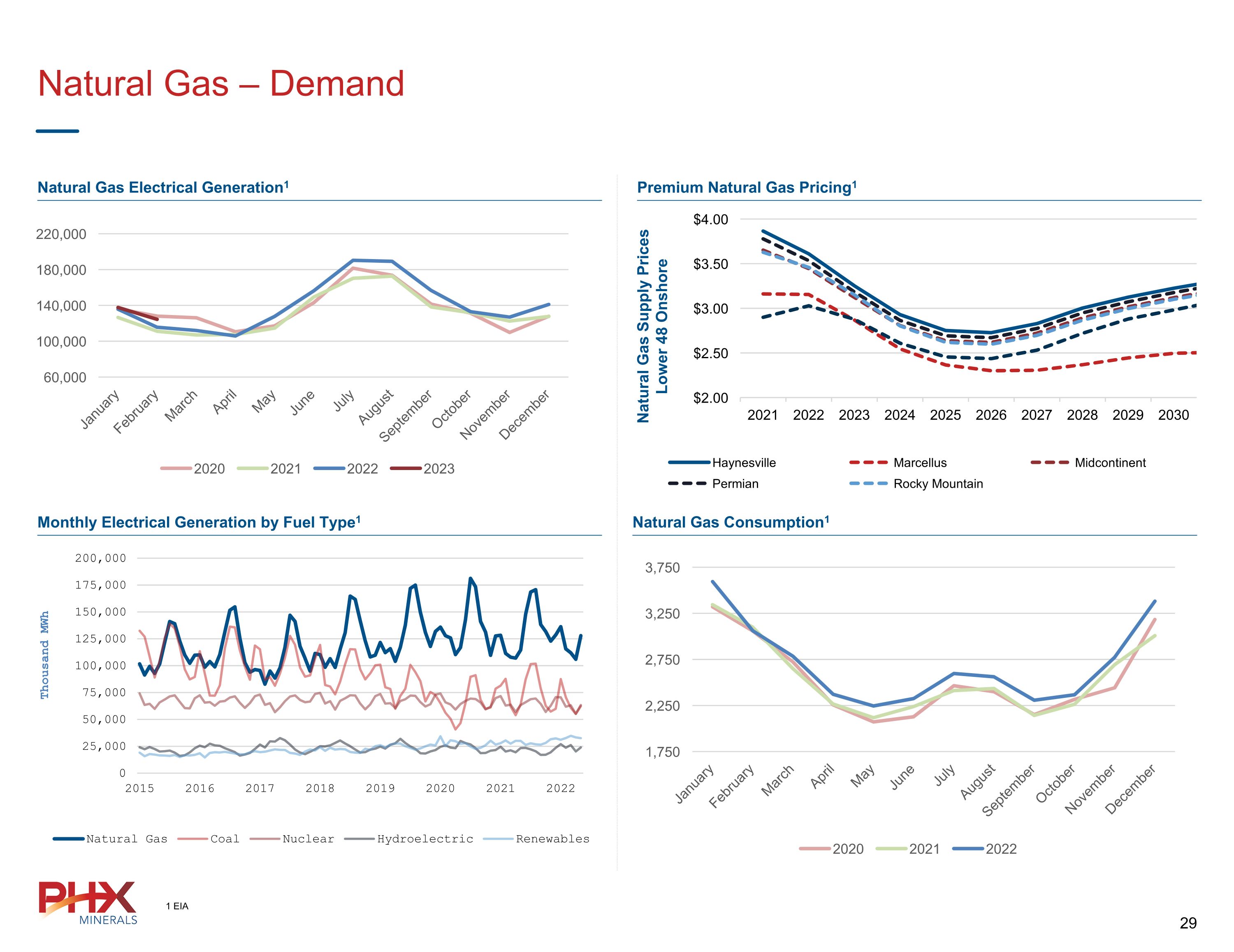Viewport: 1234px width, 952px height.
Task: Select the Coal legend item
Action: [224, 839]
